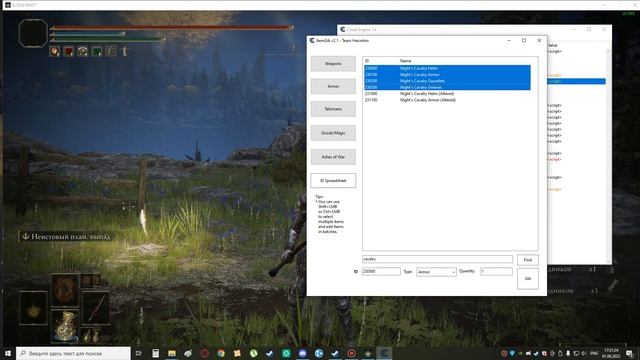Open the Armor category in ItemGib
Screen dimensions: 640x360
tap(333, 86)
